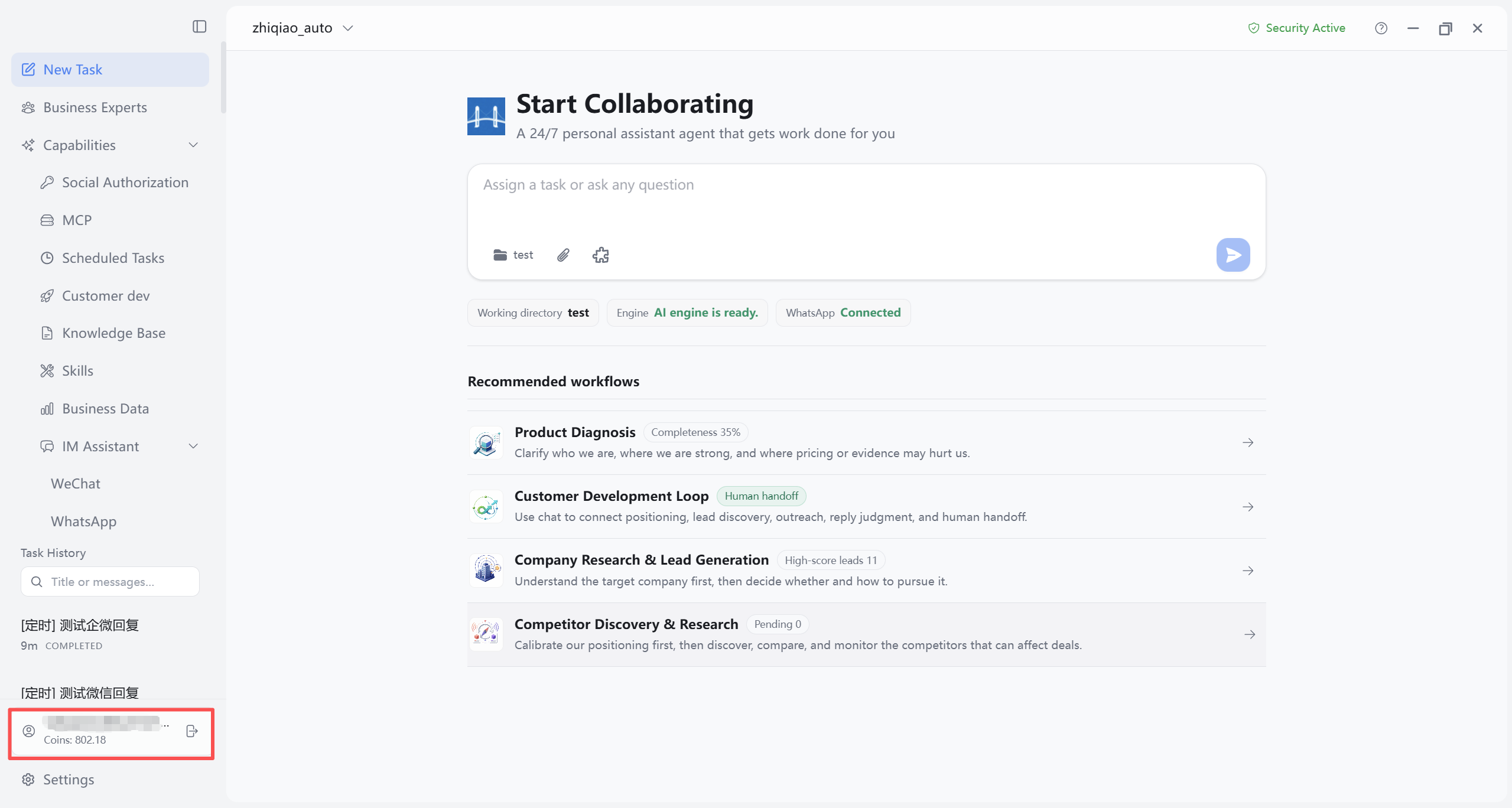This screenshot has width=1512, height=808.
Task: Click the attach file paperclip icon
Action: (x=563, y=255)
